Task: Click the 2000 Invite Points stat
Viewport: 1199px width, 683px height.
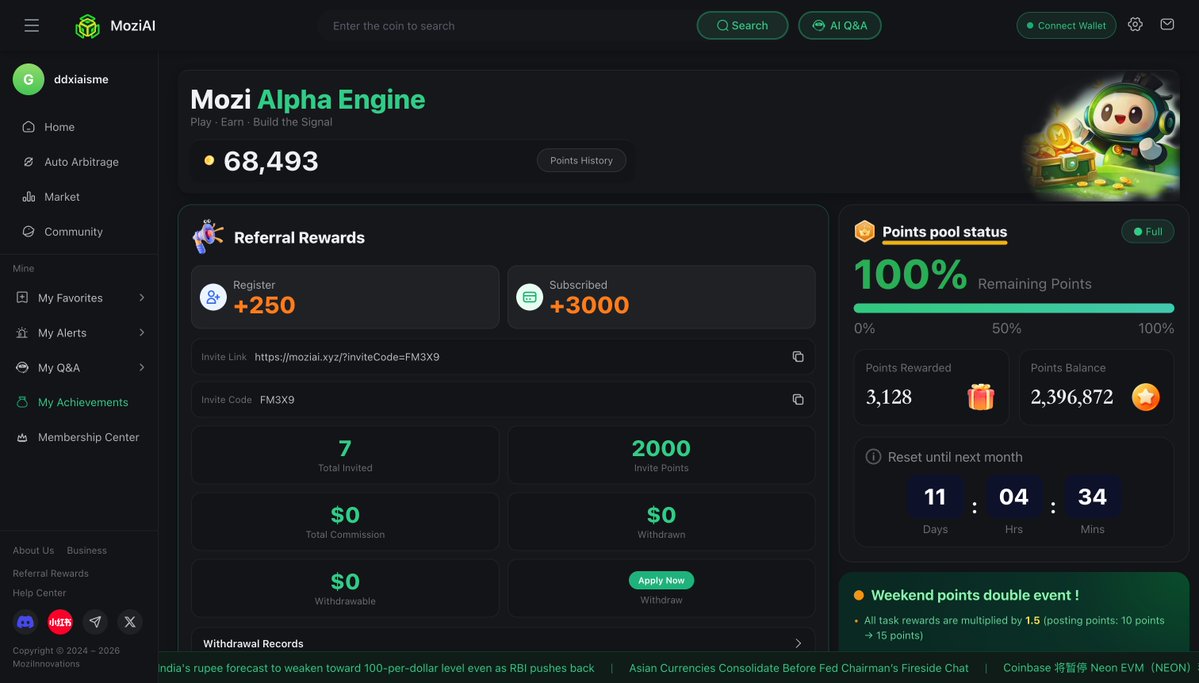Action: coord(661,454)
